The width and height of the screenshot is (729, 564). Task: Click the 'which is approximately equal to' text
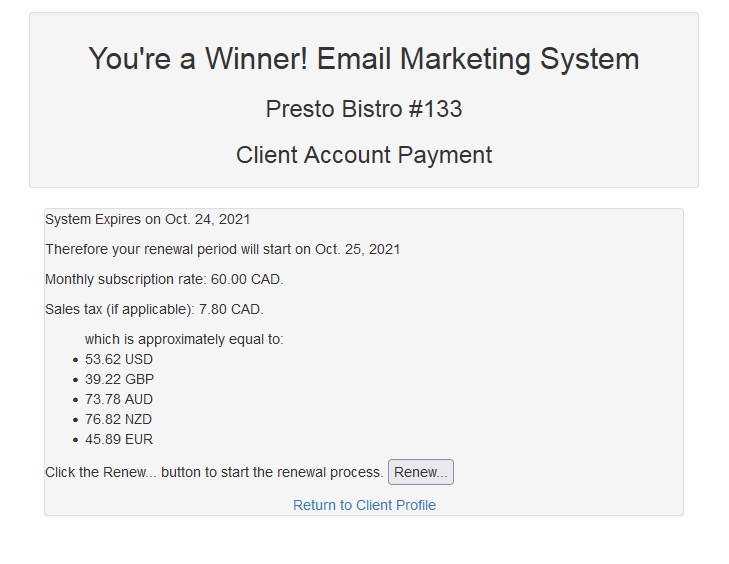tap(184, 339)
